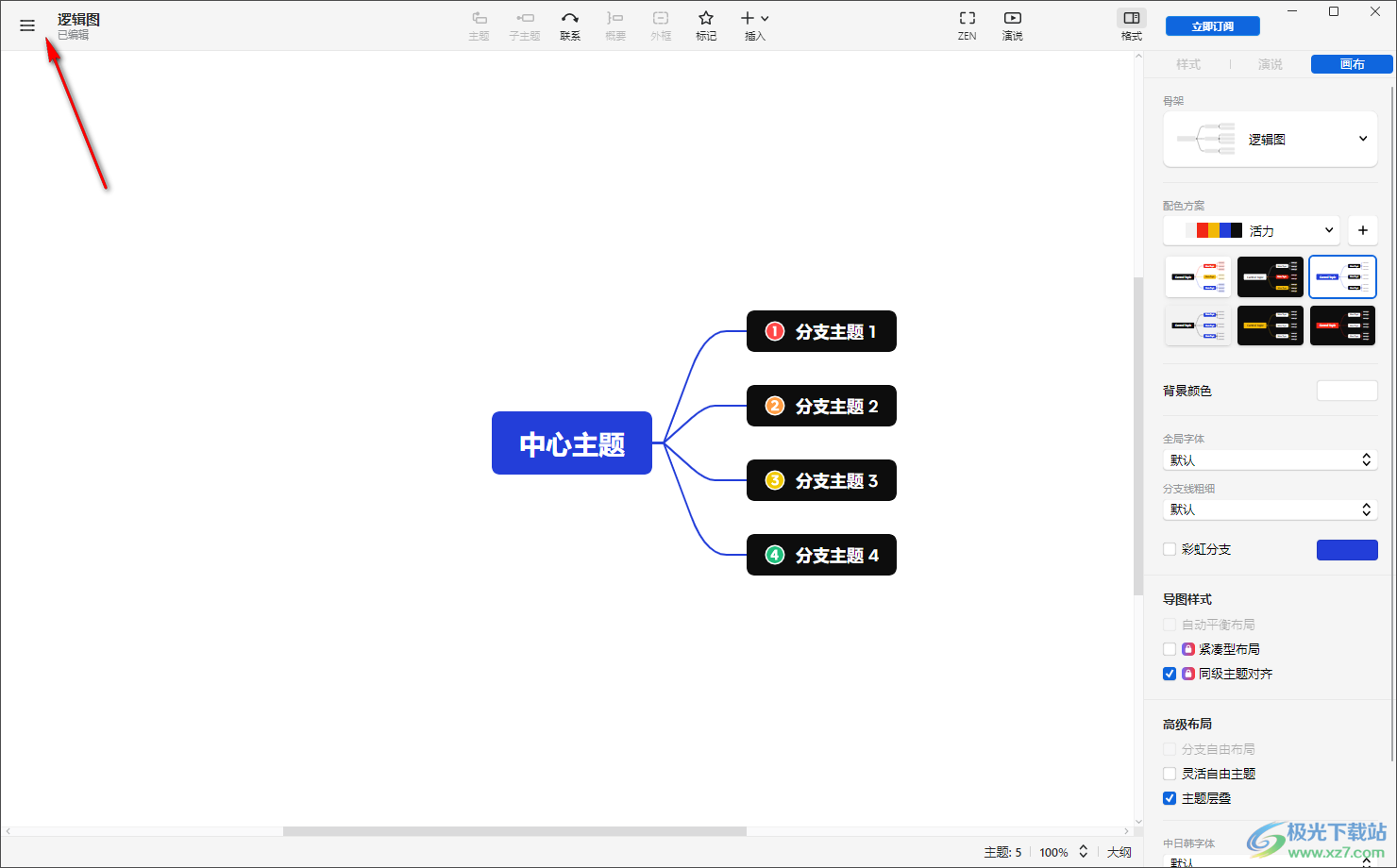Open the 背景颜色 background color swatch
This screenshot has width=1397, height=868.
tap(1347, 391)
